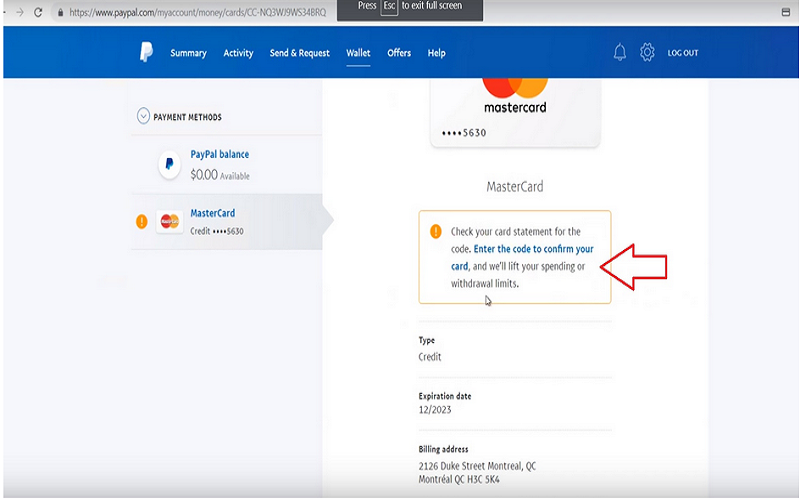800x500 pixels.
Task: Open the notifications bell
Action: tap(619, 52)
